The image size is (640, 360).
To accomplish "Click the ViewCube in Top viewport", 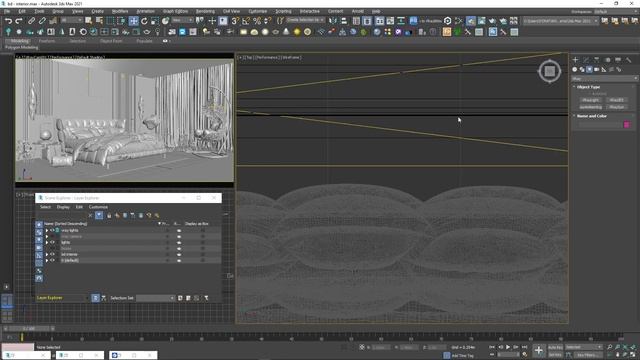I will [x=549, y=71].
